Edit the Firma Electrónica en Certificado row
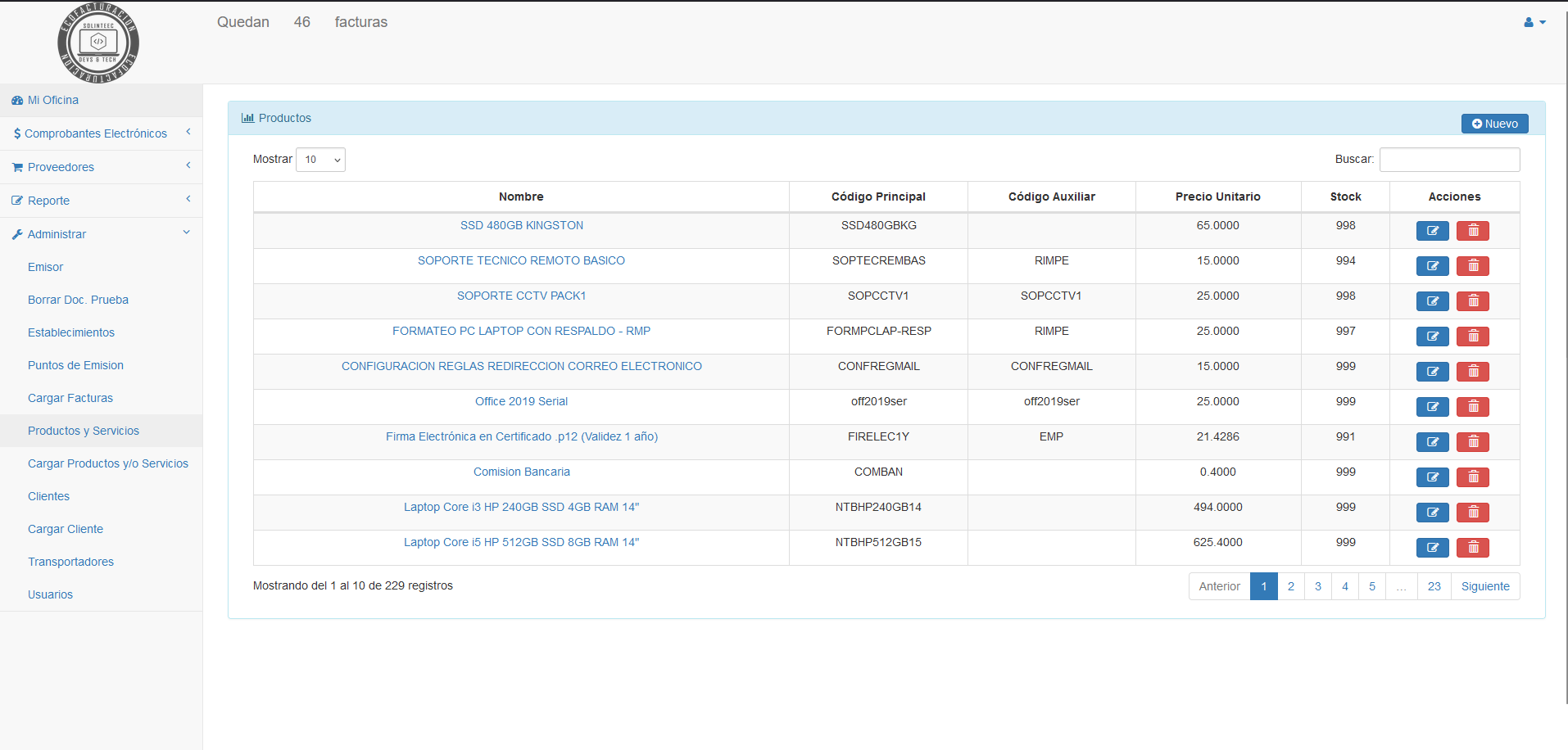This screenshot has width=1568, height=750. 1432,442
